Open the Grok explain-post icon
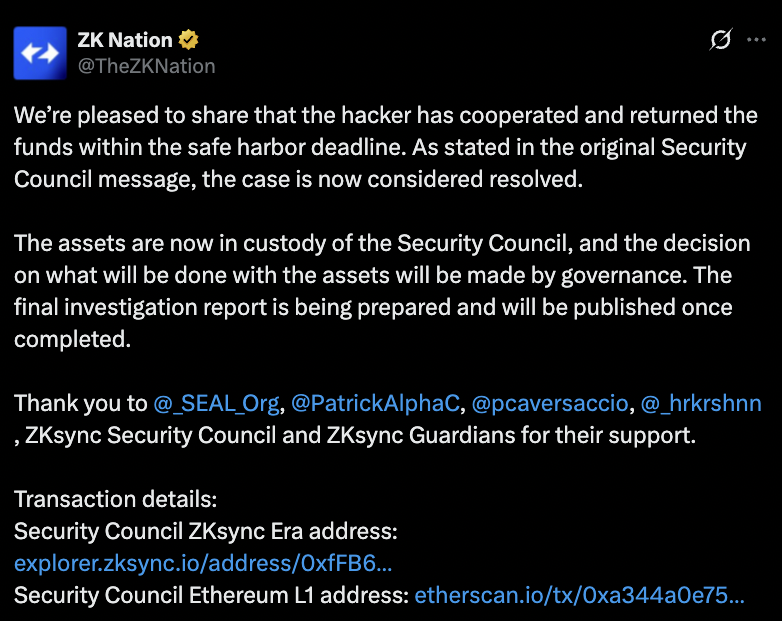The width and height of the screenshot is (782, 621). (x=719, y=40)
